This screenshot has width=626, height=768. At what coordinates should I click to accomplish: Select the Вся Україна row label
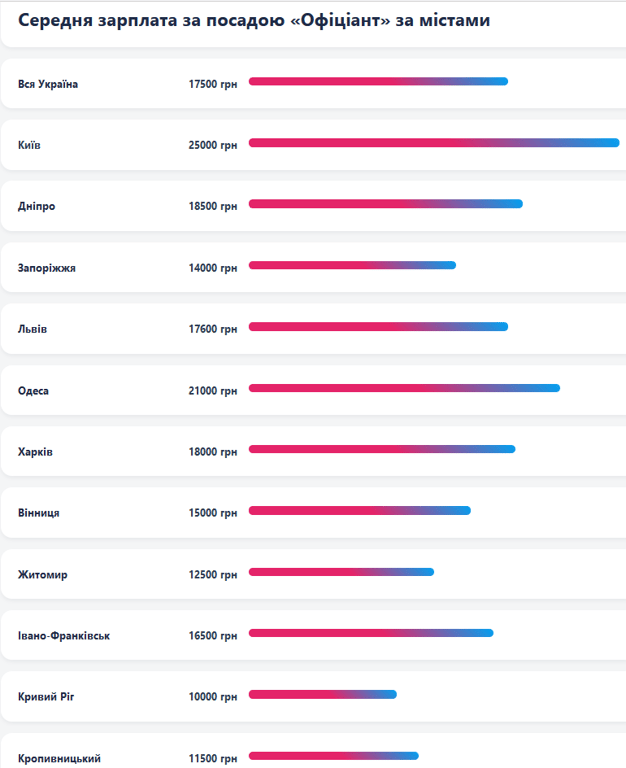click(x=48, y=84)
